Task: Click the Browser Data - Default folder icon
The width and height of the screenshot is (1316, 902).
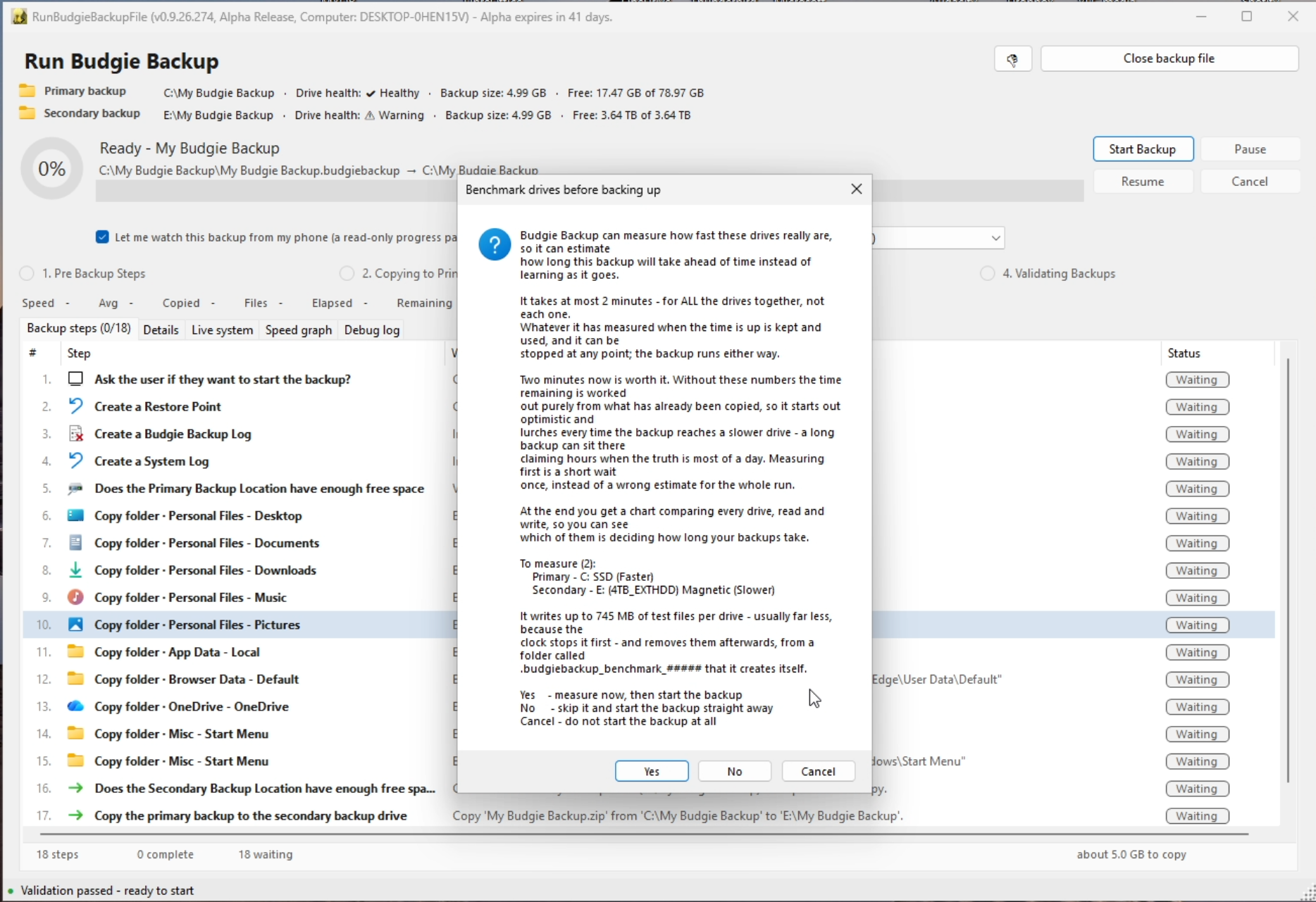Action: click(x=75, y=679)
